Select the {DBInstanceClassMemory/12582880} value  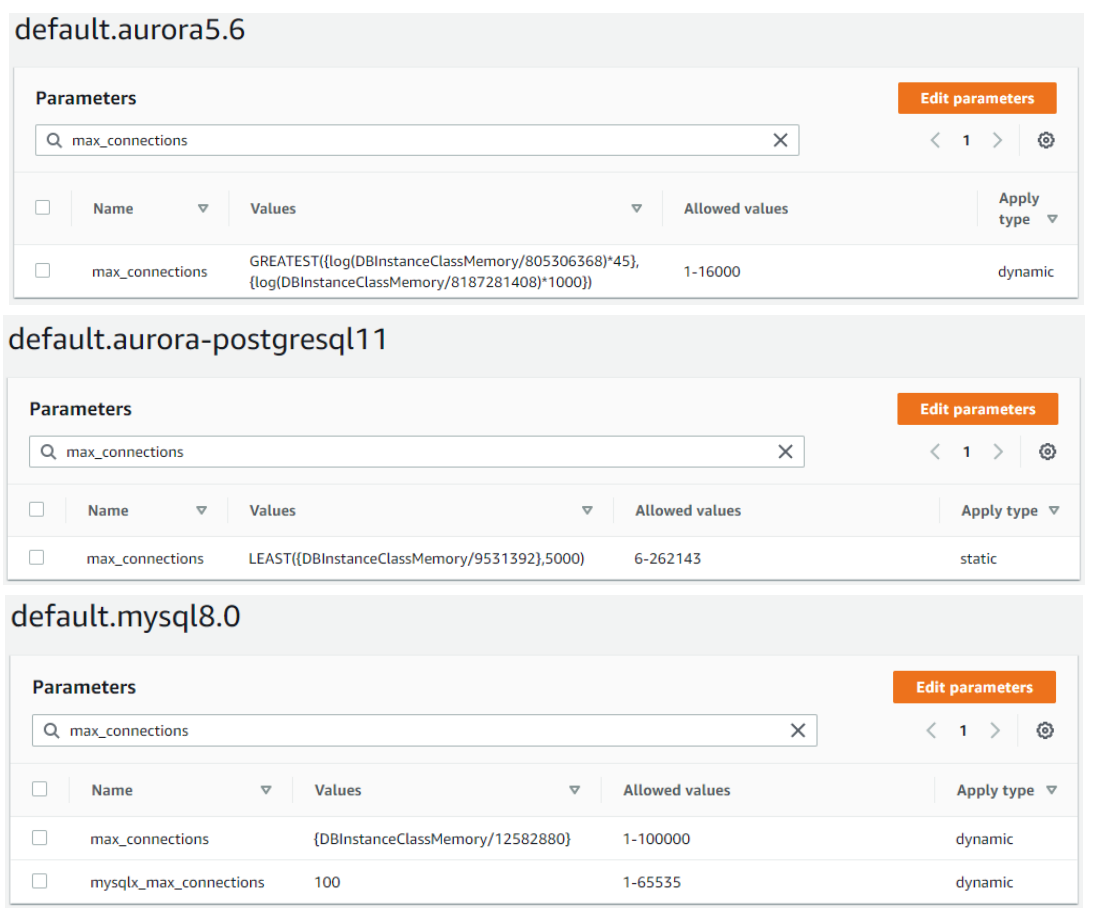point(442,839)
